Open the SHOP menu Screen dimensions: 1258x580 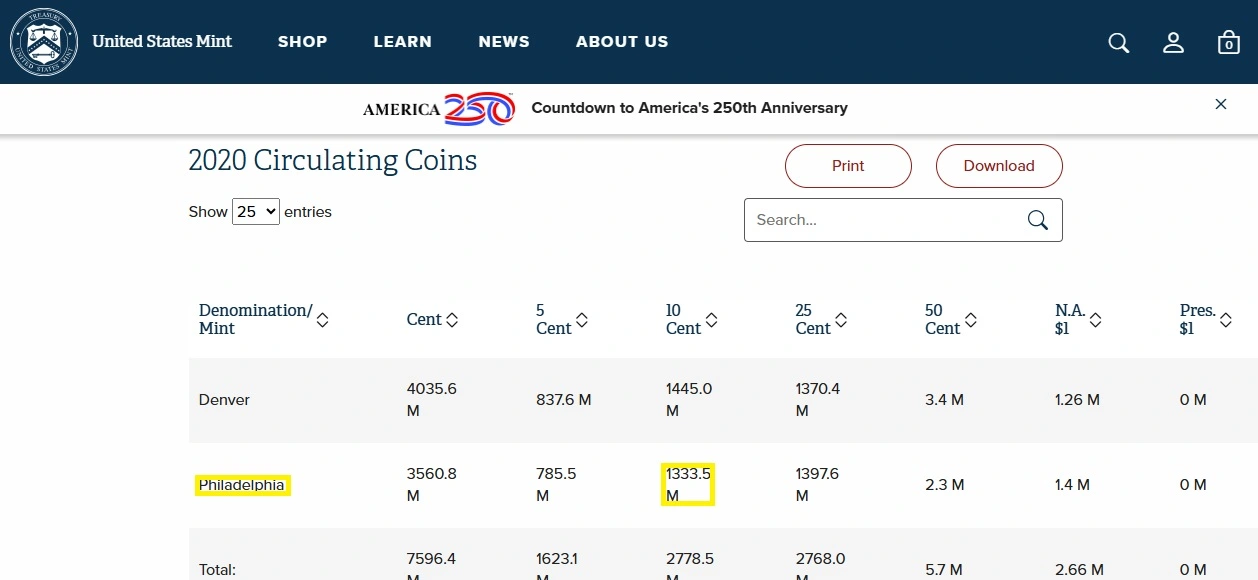(303, 42)
